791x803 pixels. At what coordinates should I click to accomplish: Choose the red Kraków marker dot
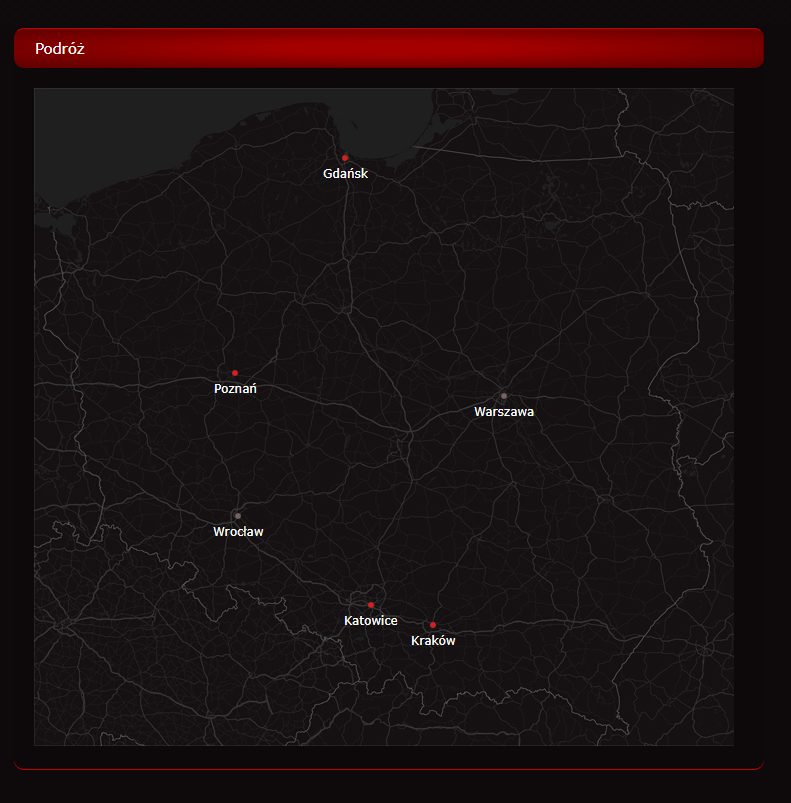point(433,625)
